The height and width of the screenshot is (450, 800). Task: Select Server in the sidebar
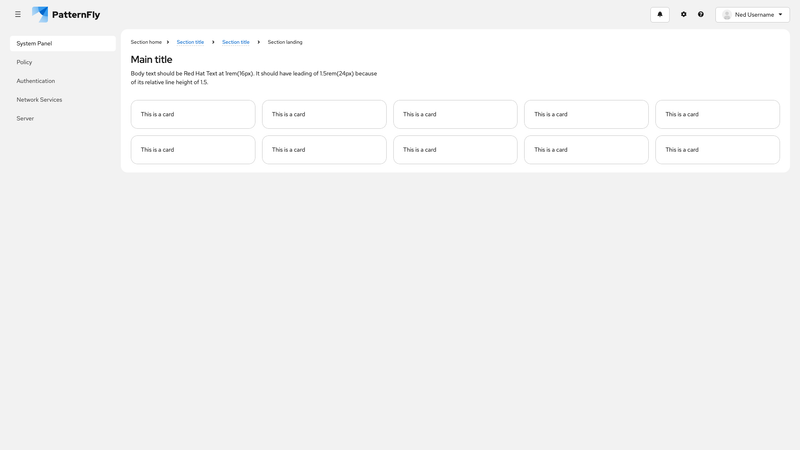point(63,118)
